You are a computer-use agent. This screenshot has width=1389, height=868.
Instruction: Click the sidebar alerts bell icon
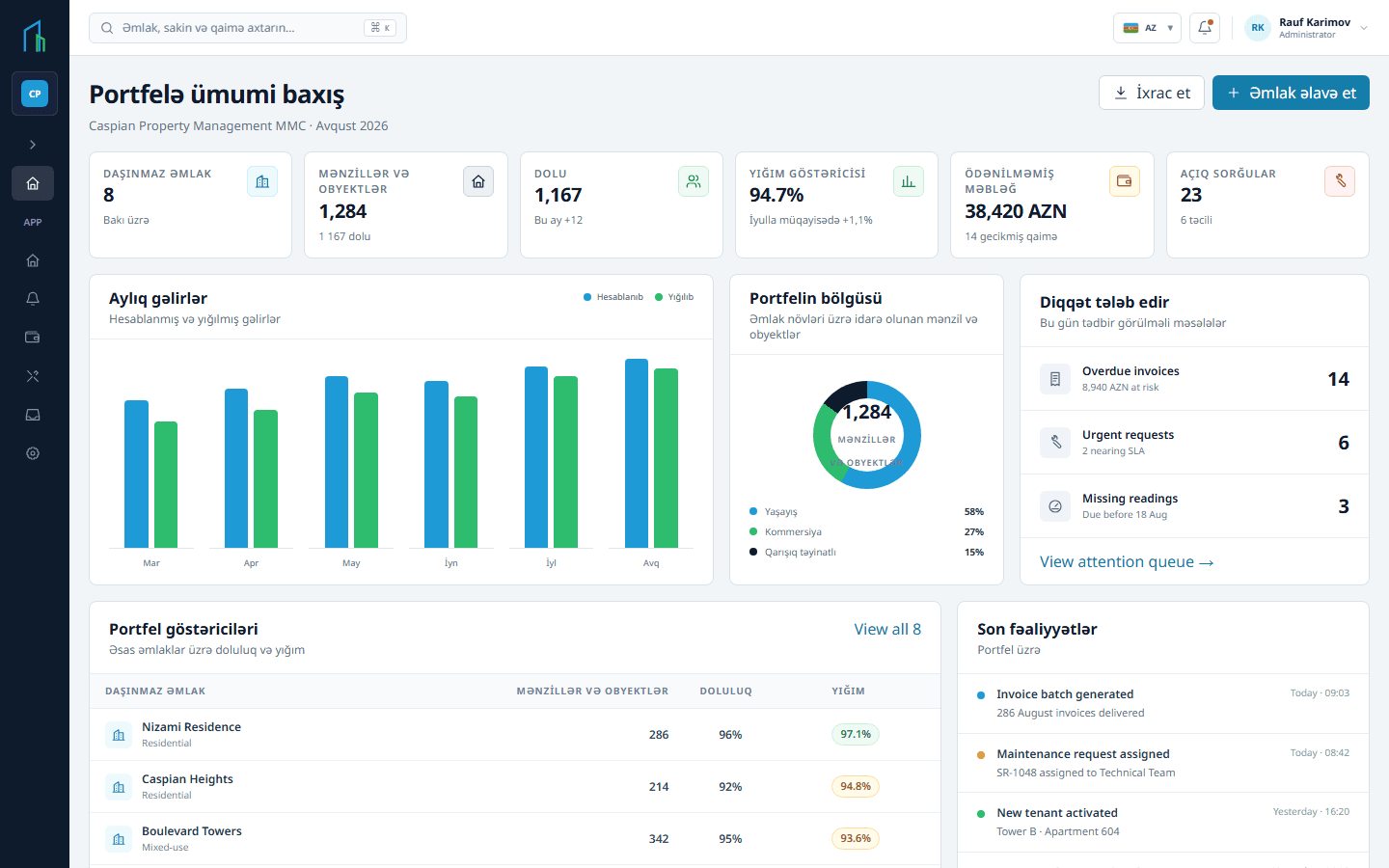[33, 299]
